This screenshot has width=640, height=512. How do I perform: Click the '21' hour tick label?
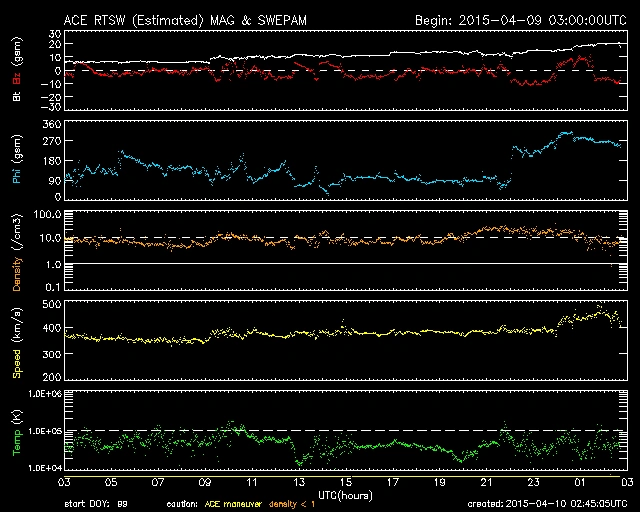click(487, 483)
